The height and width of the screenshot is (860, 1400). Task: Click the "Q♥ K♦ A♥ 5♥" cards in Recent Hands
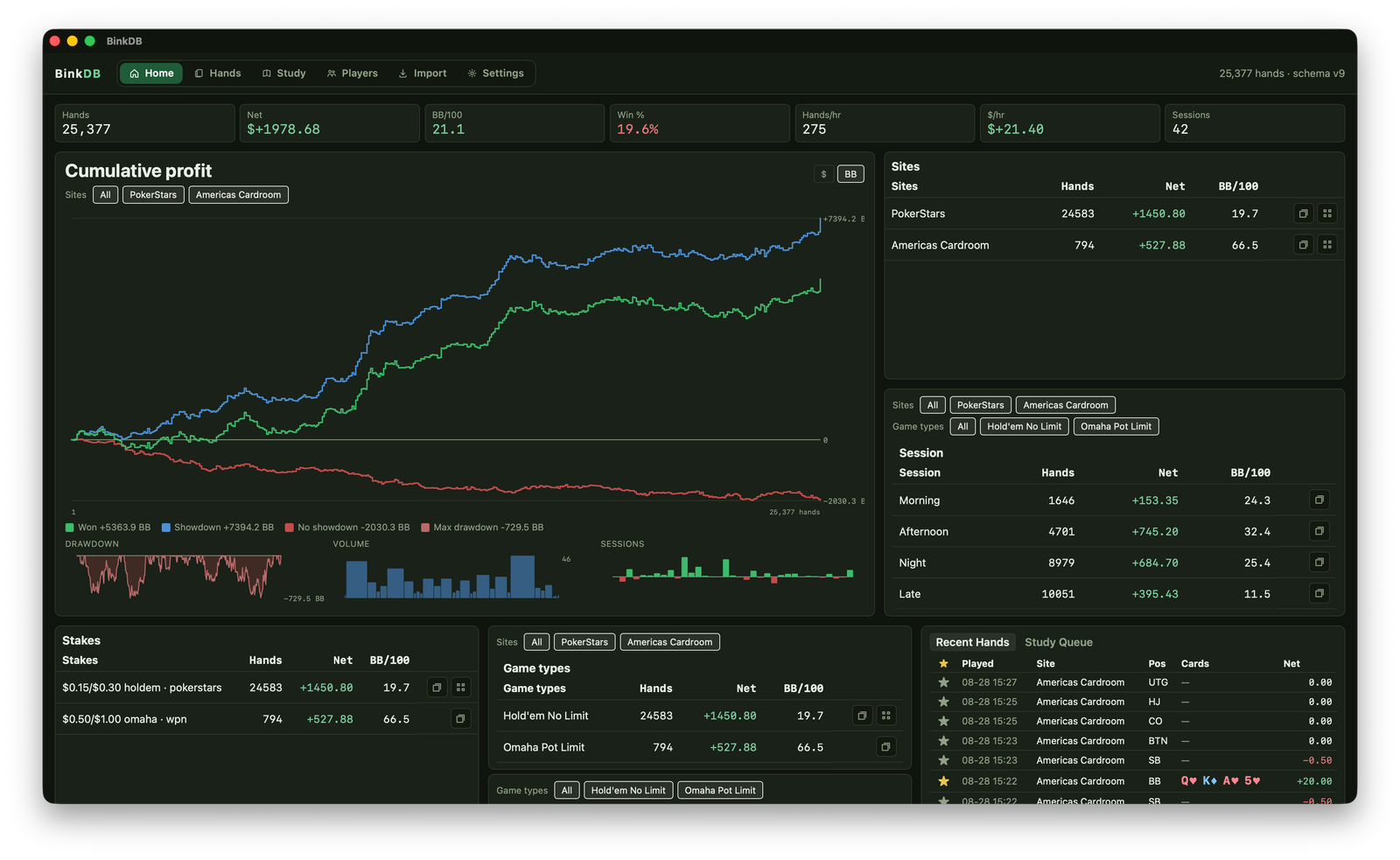1221,781
